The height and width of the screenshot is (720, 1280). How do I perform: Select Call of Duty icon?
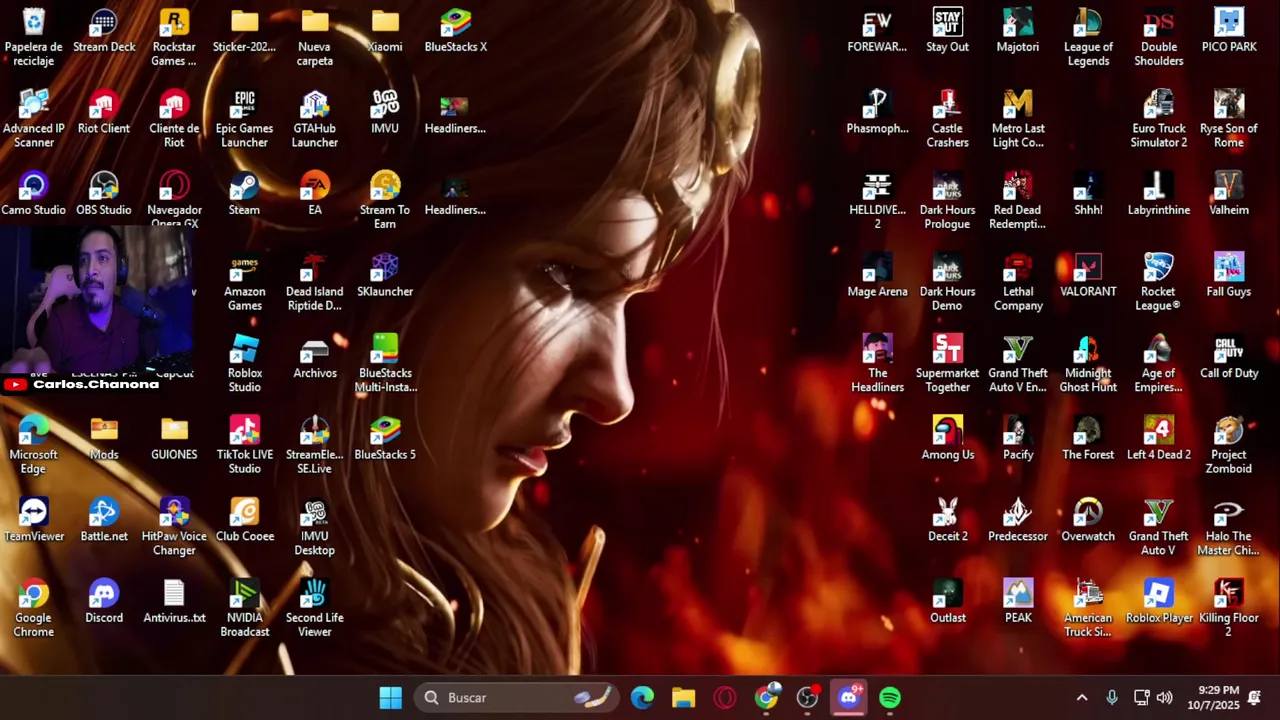[x=1229, y=357]
